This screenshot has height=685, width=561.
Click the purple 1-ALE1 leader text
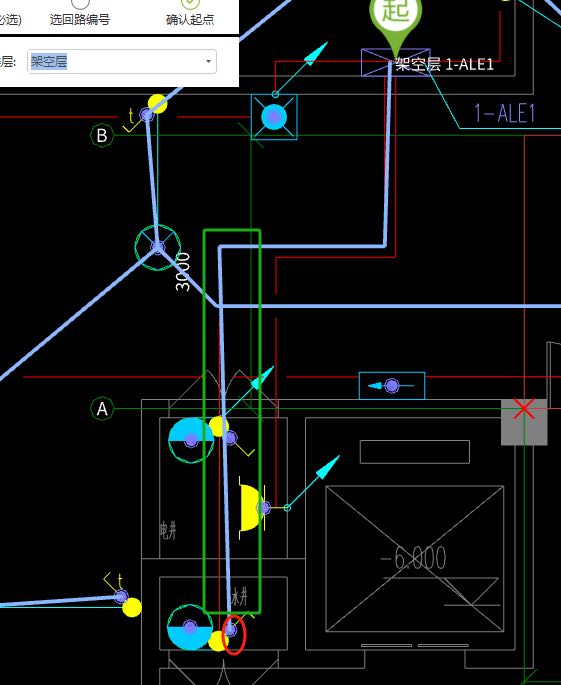click(x=505, y=113)
